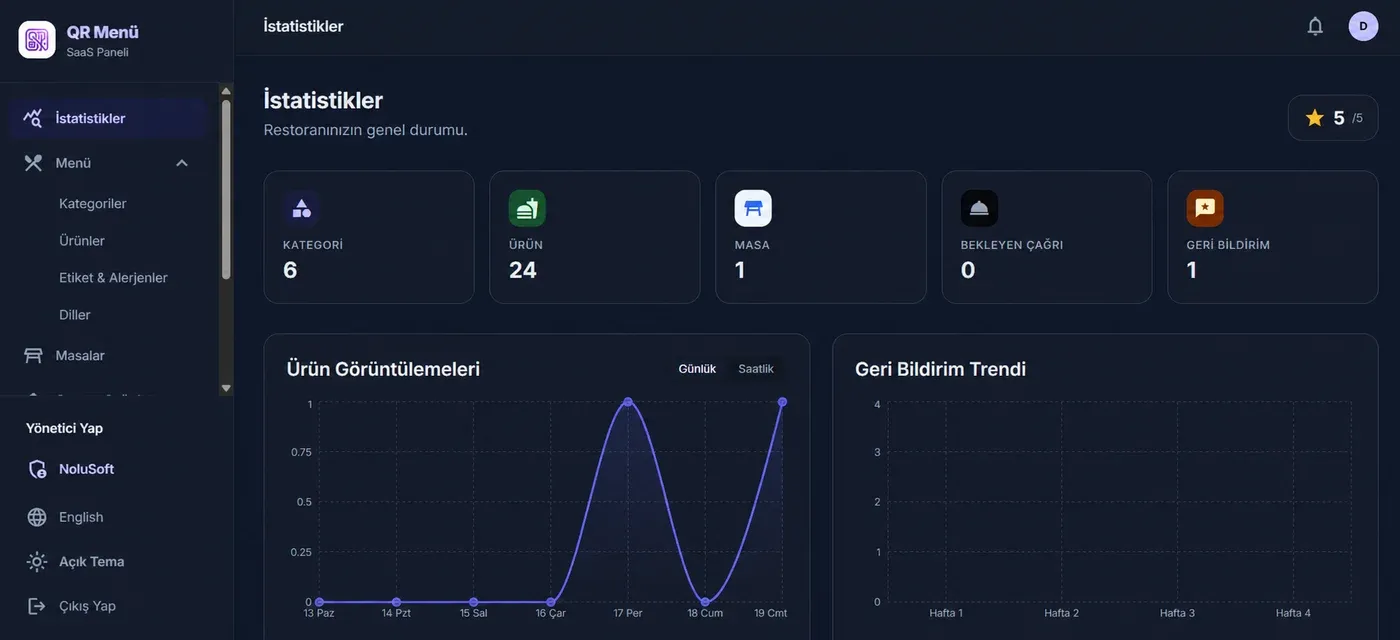Click the QR Menü logo icon
Image resolution: width=1400 pixels, height=640 pixels.
tap(37, 40)
